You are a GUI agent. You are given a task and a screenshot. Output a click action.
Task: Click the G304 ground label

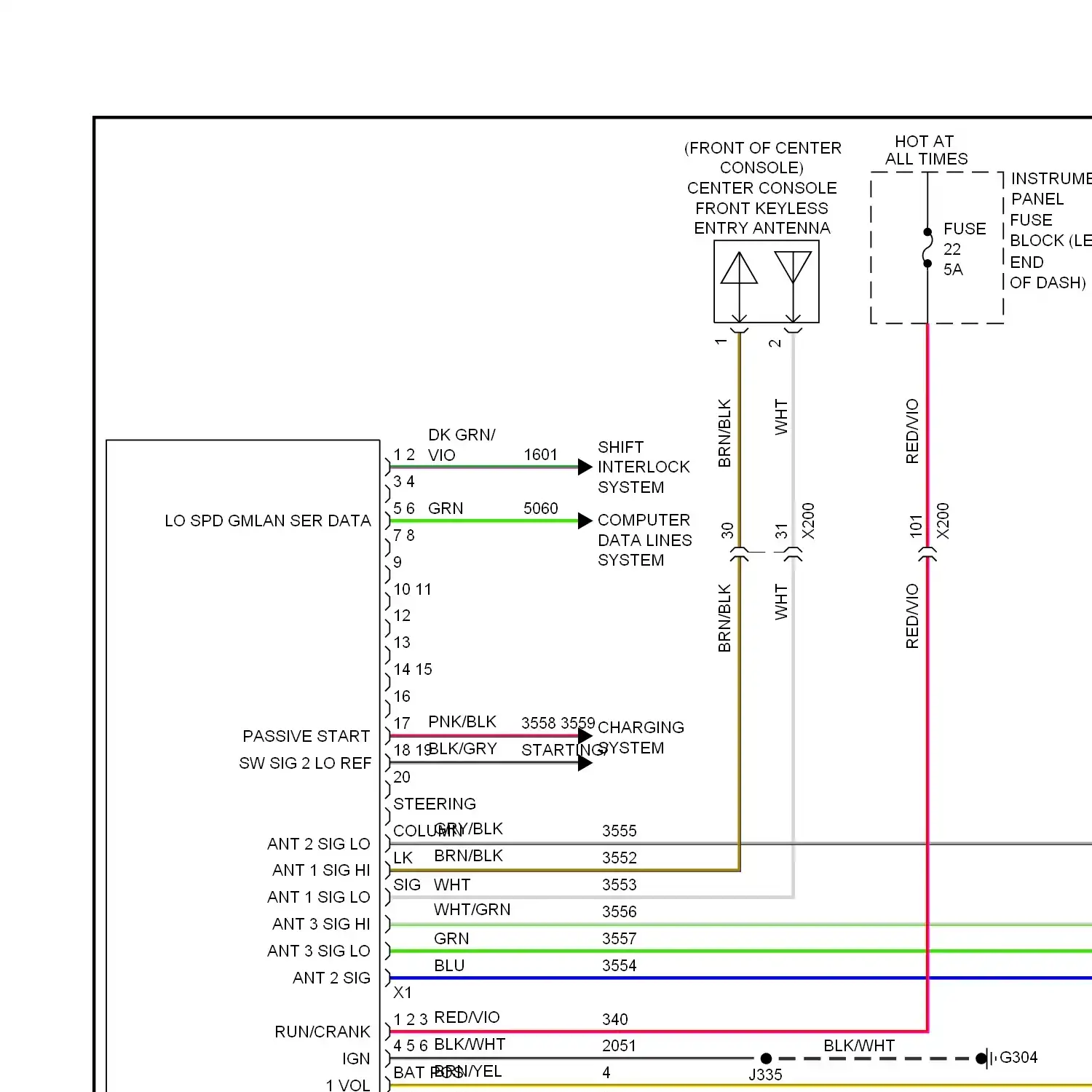click(1018, 1057)
